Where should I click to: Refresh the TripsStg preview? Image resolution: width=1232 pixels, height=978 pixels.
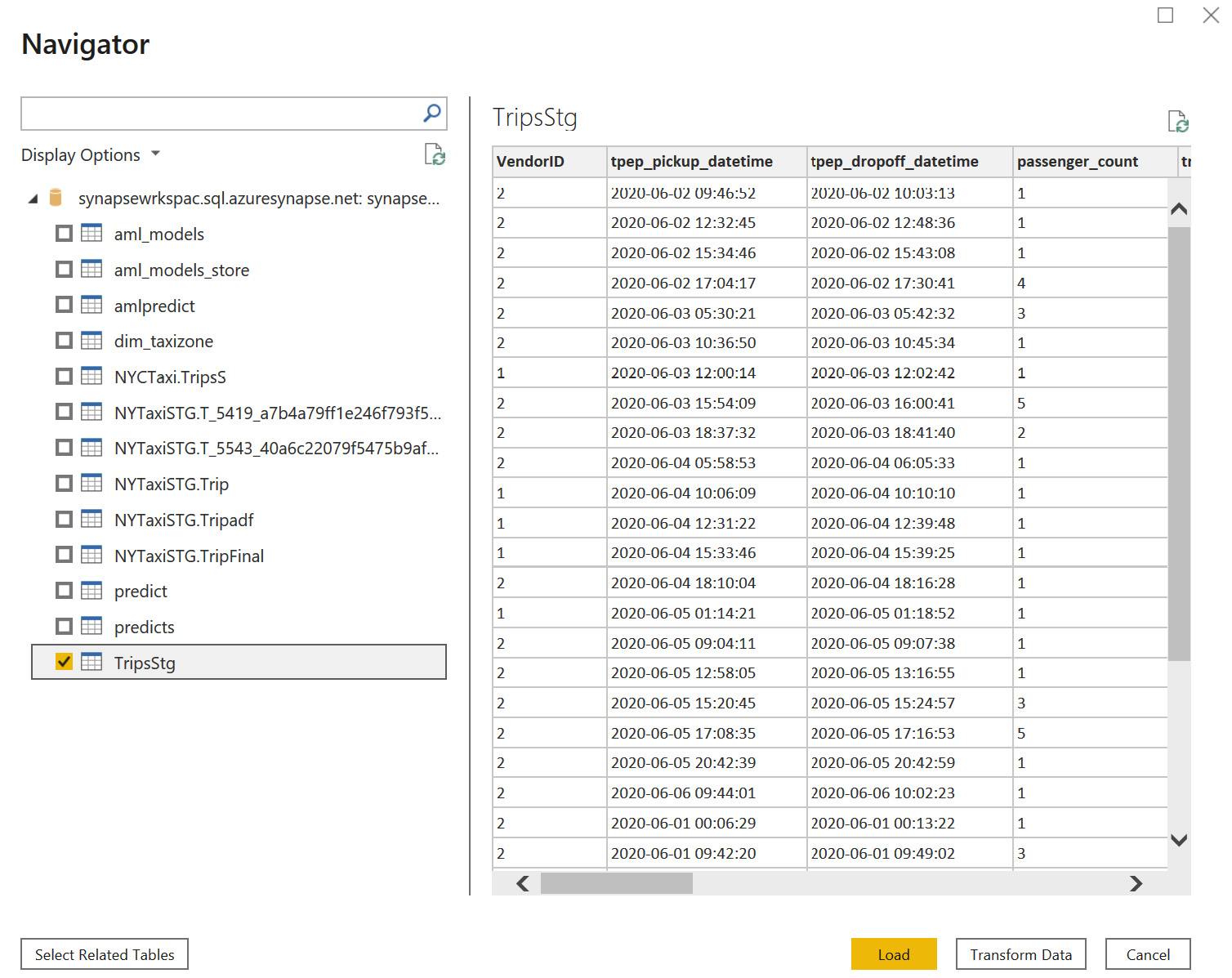1178,121
